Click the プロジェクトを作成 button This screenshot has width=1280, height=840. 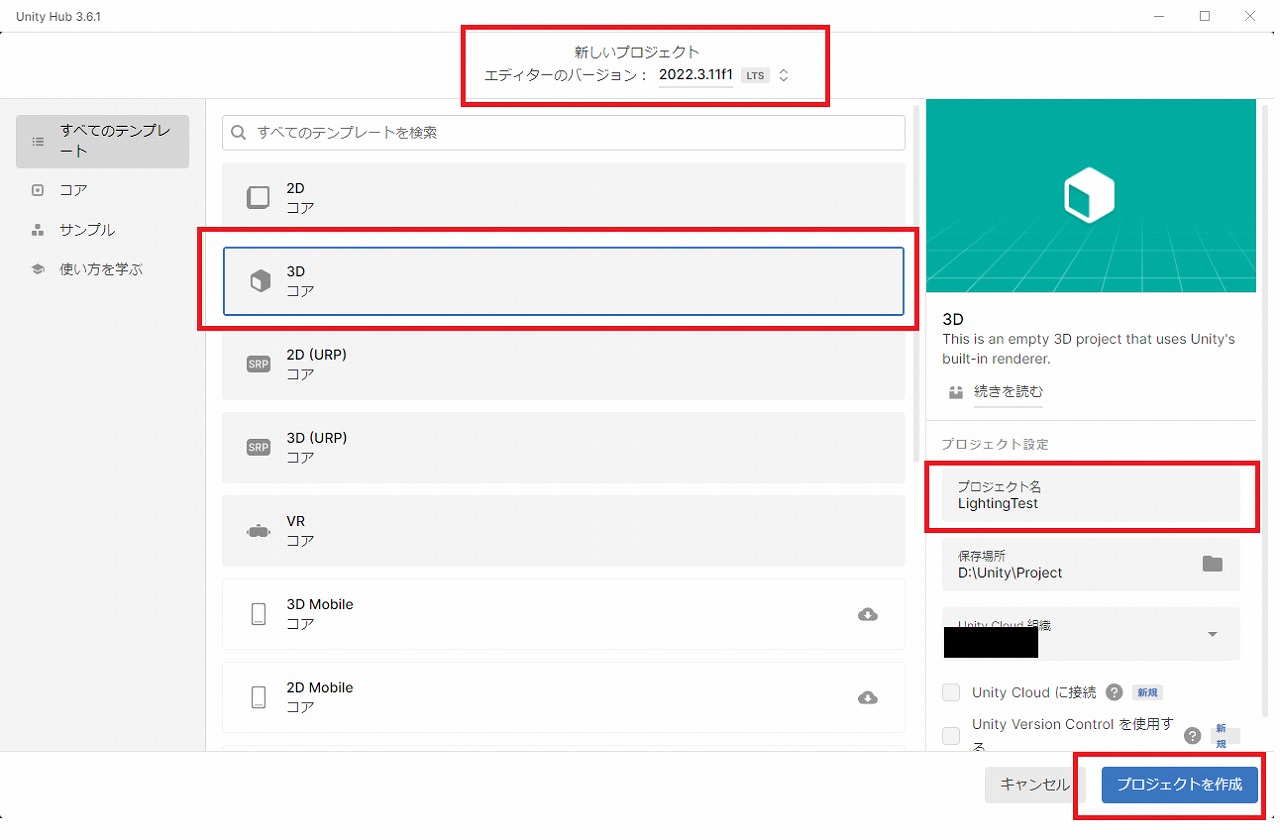pyautogui.click(x=1179, y=785)
